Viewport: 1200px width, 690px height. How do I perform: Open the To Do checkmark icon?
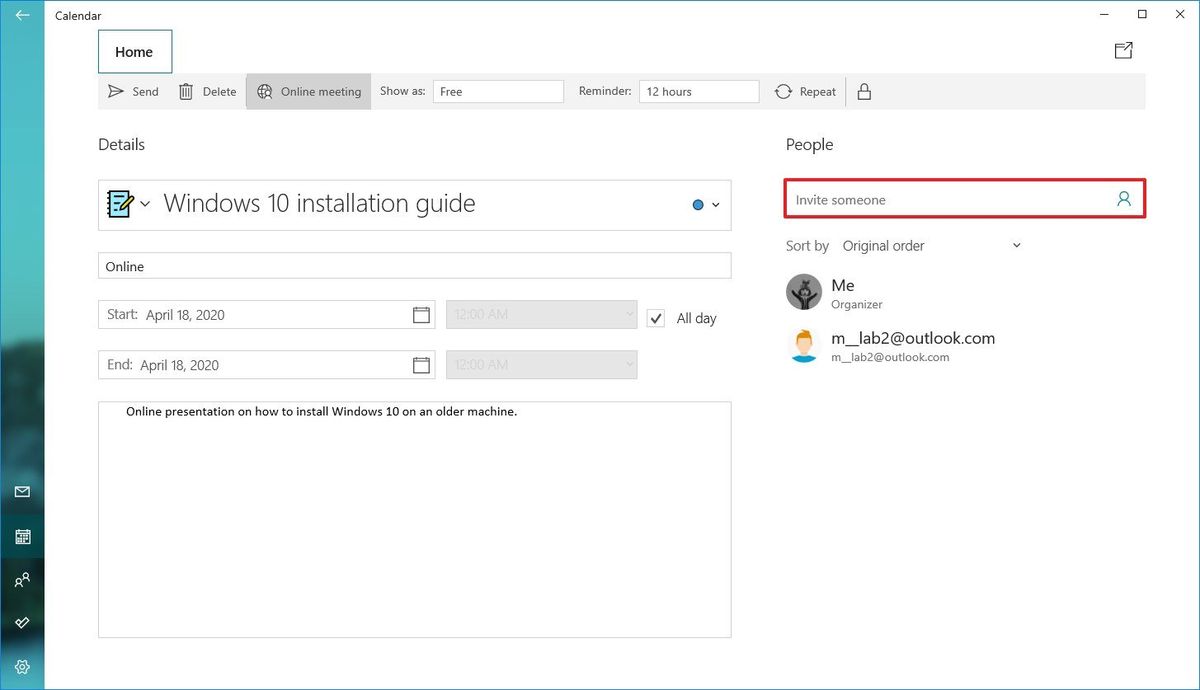tap(22, 623)
